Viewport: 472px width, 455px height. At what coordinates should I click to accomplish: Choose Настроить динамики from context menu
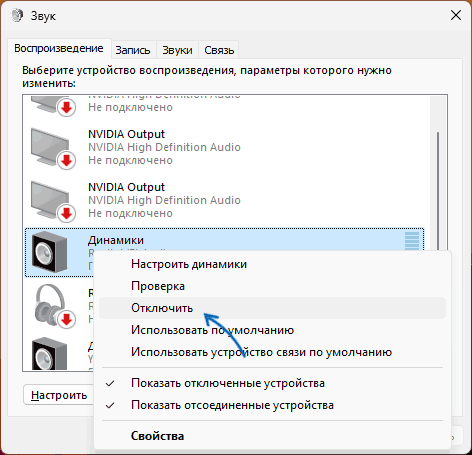tap(272, 264)
